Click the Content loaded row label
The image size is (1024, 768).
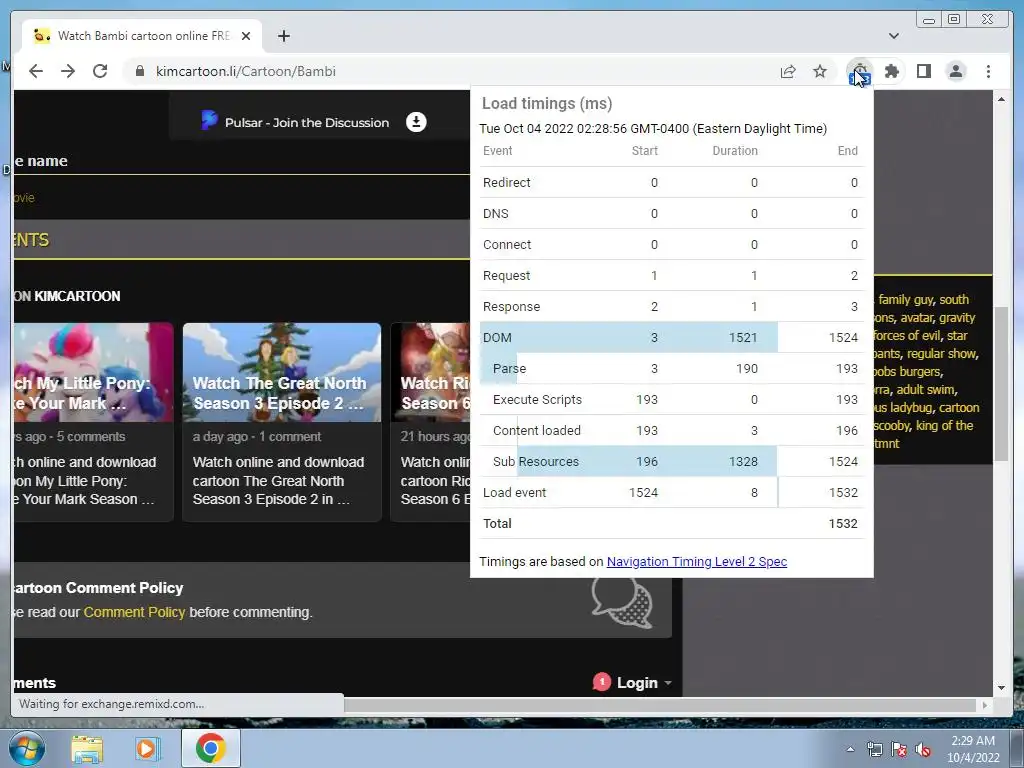point(536,431)
